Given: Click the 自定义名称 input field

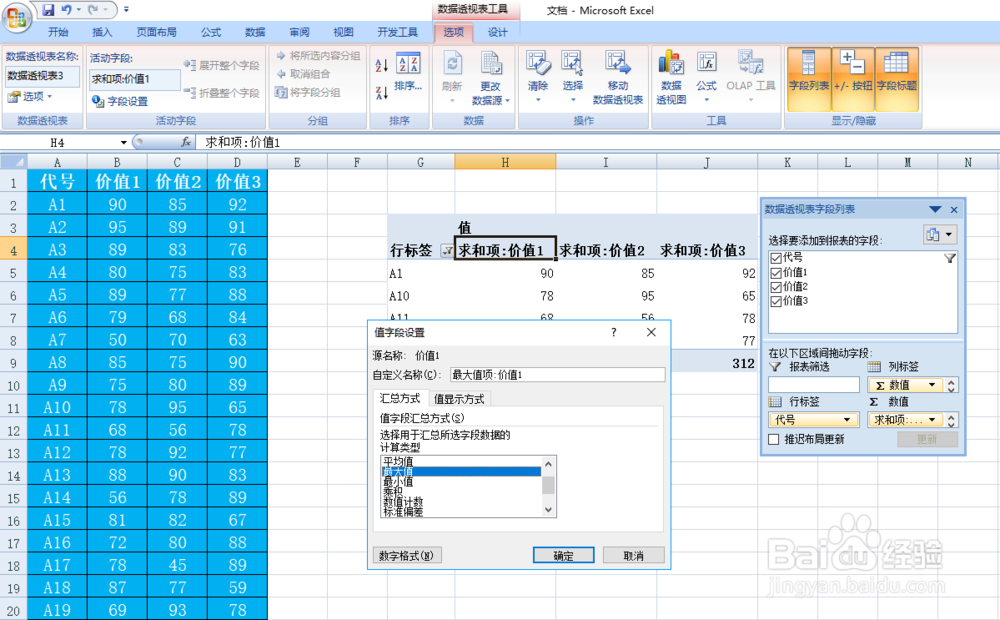Looking at the screenshot, I should (557, 375).
